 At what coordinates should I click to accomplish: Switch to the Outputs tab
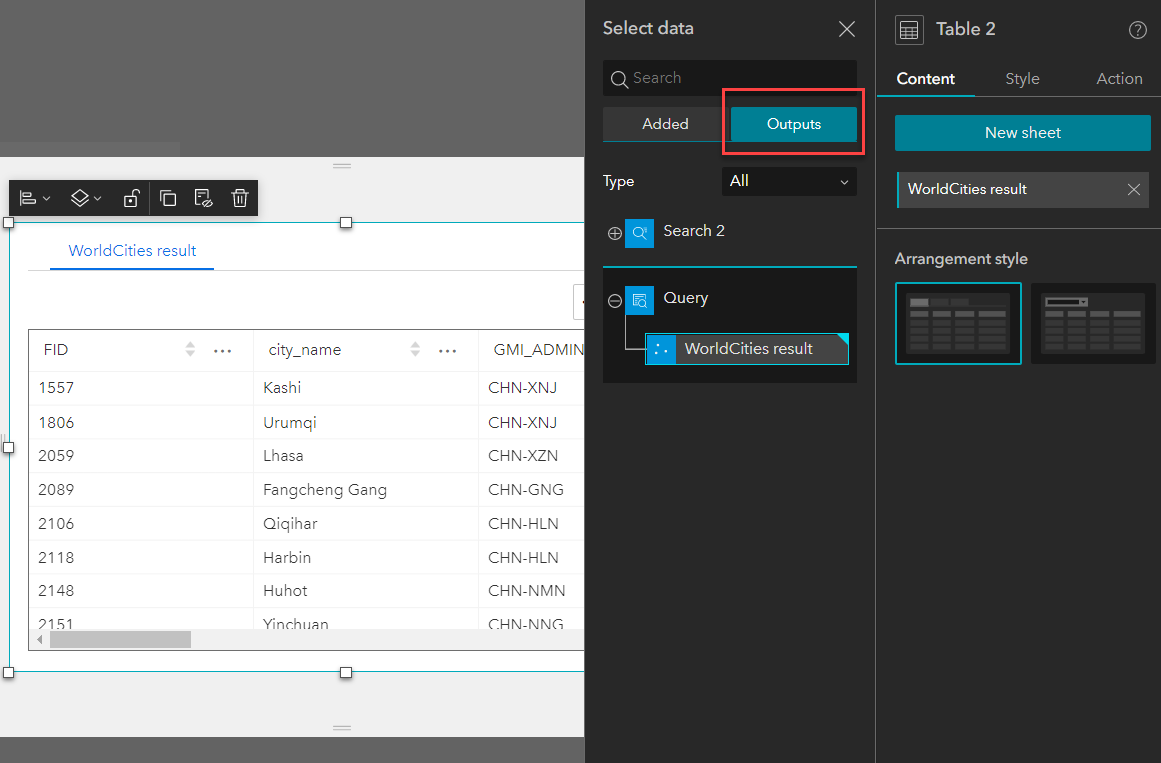click(x=794, y=124)
